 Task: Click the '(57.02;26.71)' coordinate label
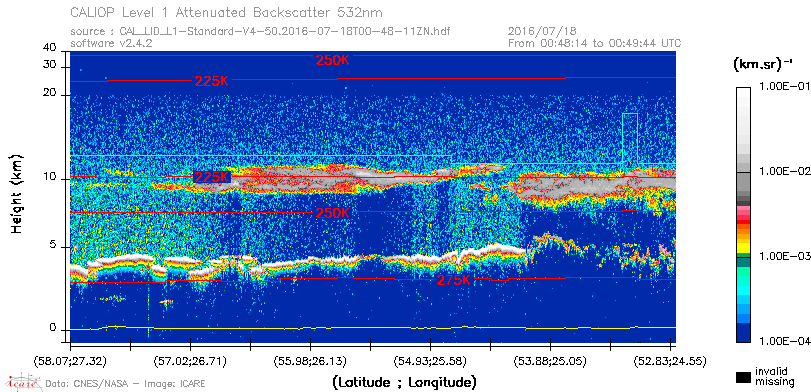191,360
